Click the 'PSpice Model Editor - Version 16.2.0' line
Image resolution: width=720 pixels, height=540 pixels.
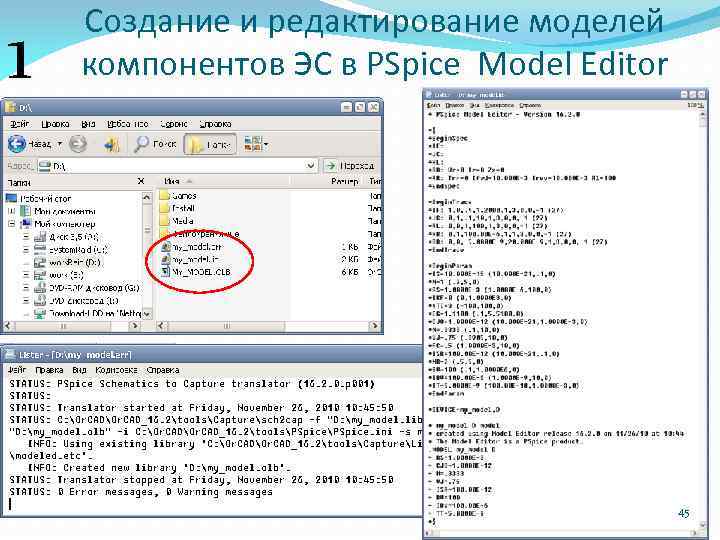click(504, 114)
